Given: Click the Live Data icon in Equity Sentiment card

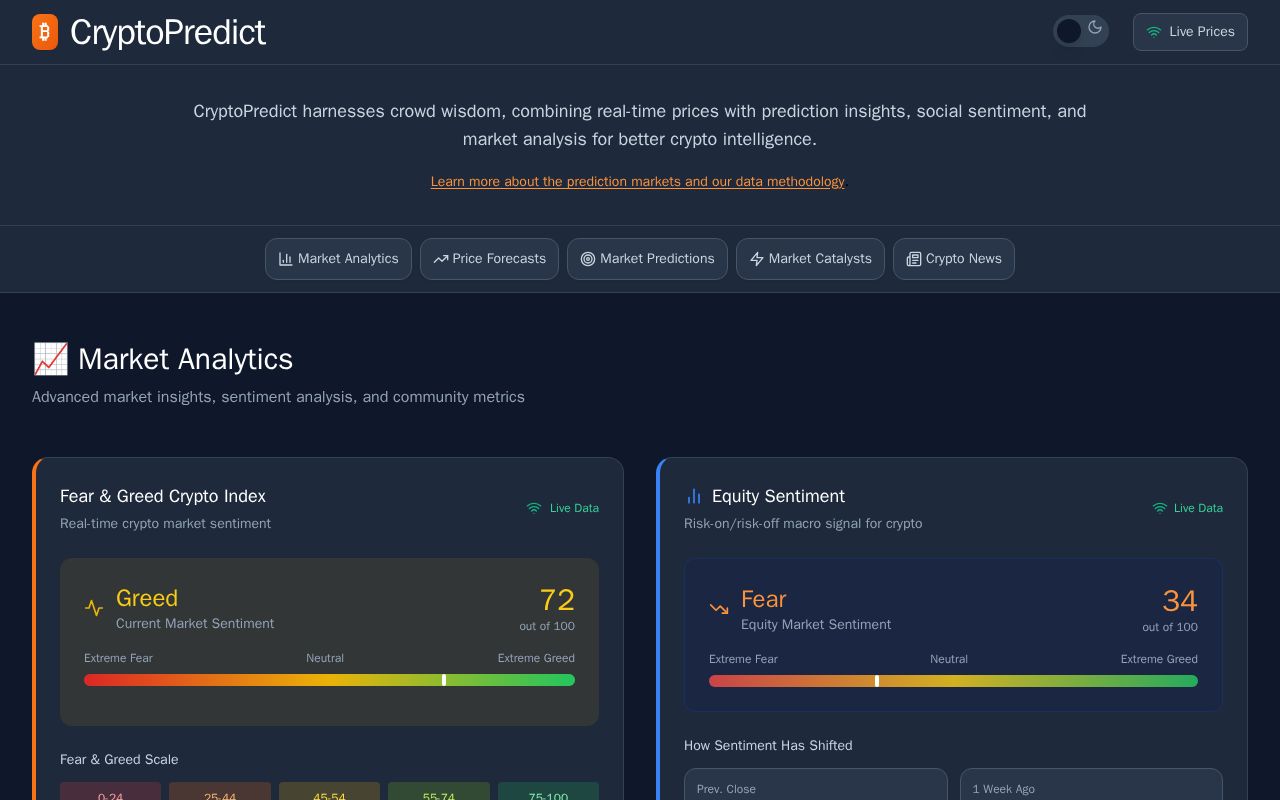Looking at the screenshot, I should (x=1160, y=508).
